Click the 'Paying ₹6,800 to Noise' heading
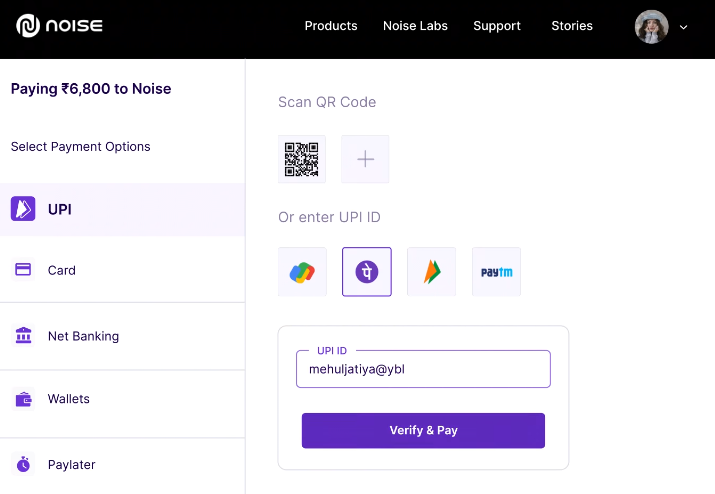Screen dimensions: 715x494 click(91, 88)
